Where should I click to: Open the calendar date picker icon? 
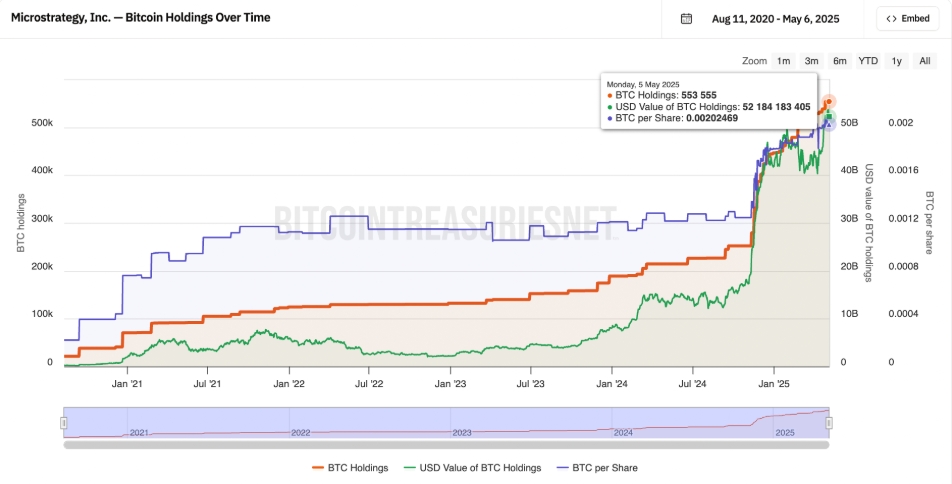pos(686,19)
